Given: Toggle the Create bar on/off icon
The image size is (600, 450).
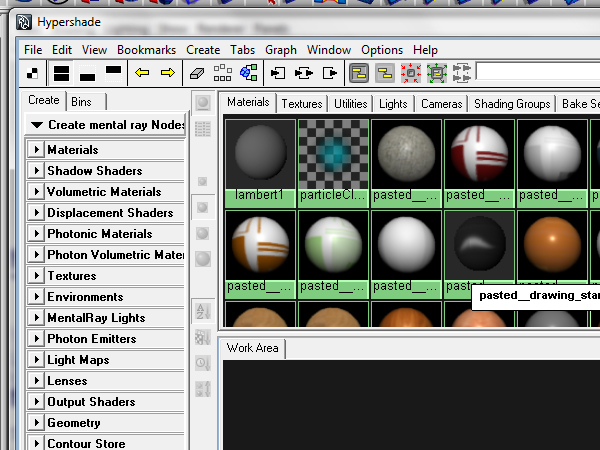Looking at the screenshot, I should (32, 73).
